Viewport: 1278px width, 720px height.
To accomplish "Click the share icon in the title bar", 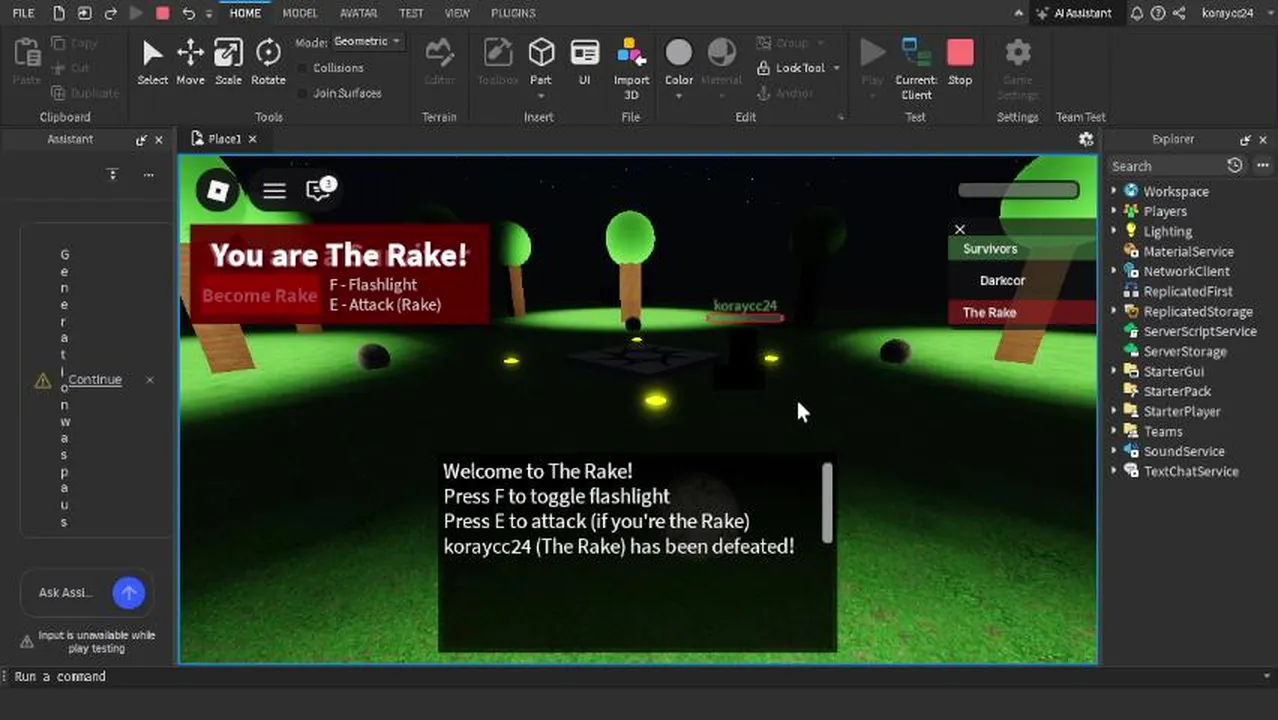I will click(1179, 13).
